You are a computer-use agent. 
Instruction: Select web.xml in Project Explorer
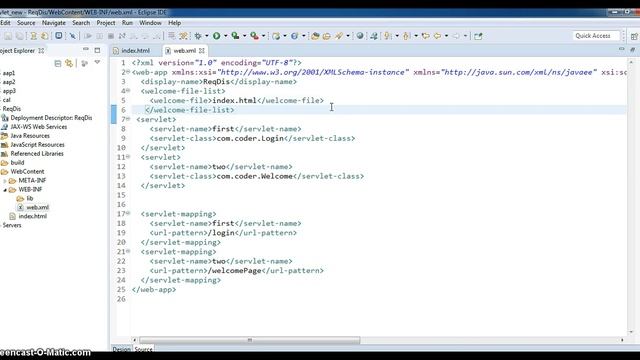[x=37, y=207]
